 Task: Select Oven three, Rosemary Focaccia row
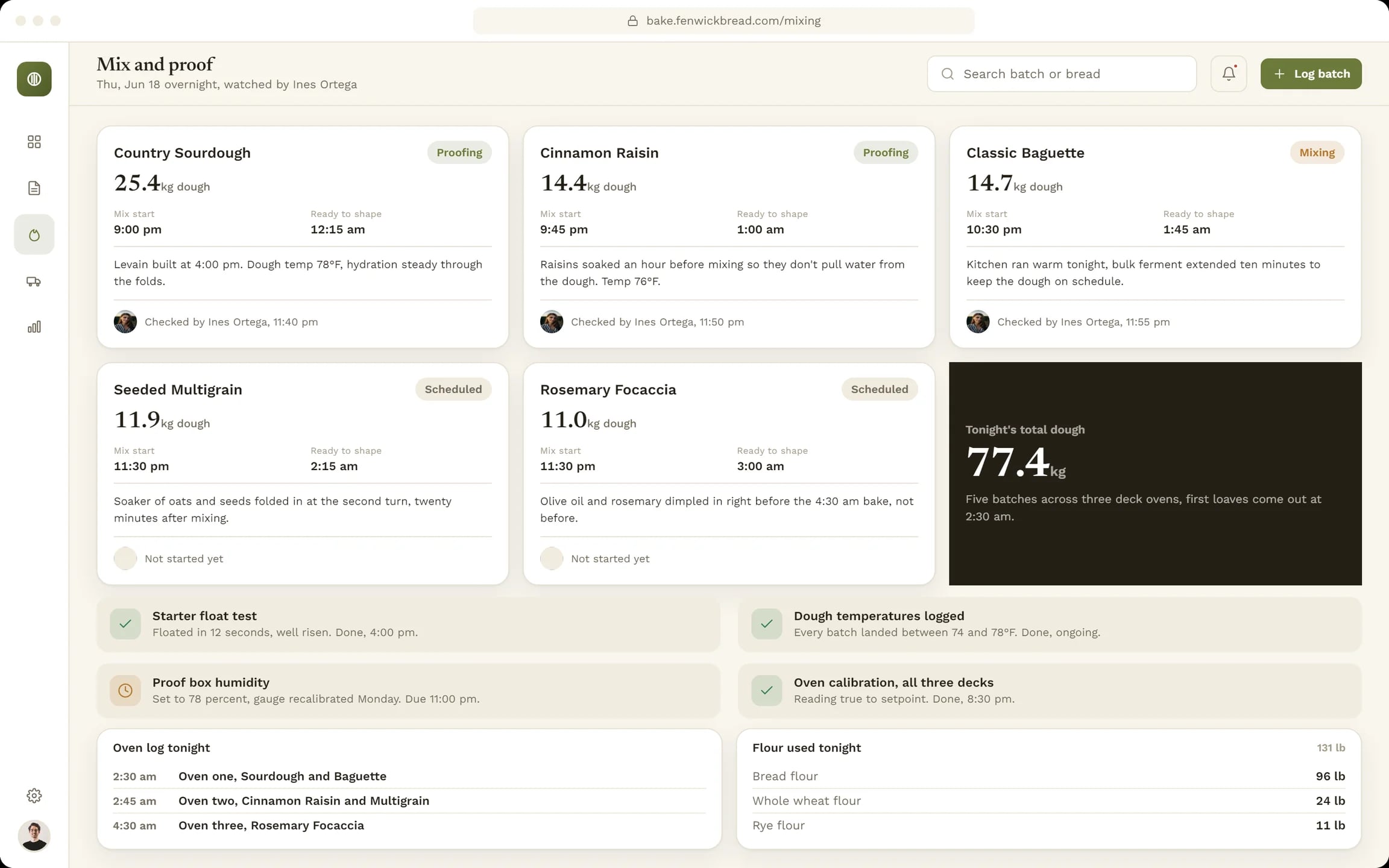click(409, 826)
